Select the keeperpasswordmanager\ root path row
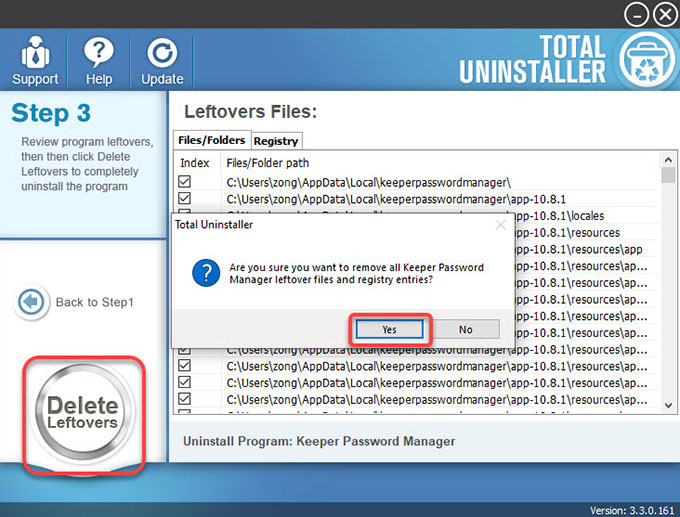This screenshot has width=680, height=517. coord(369,183)
